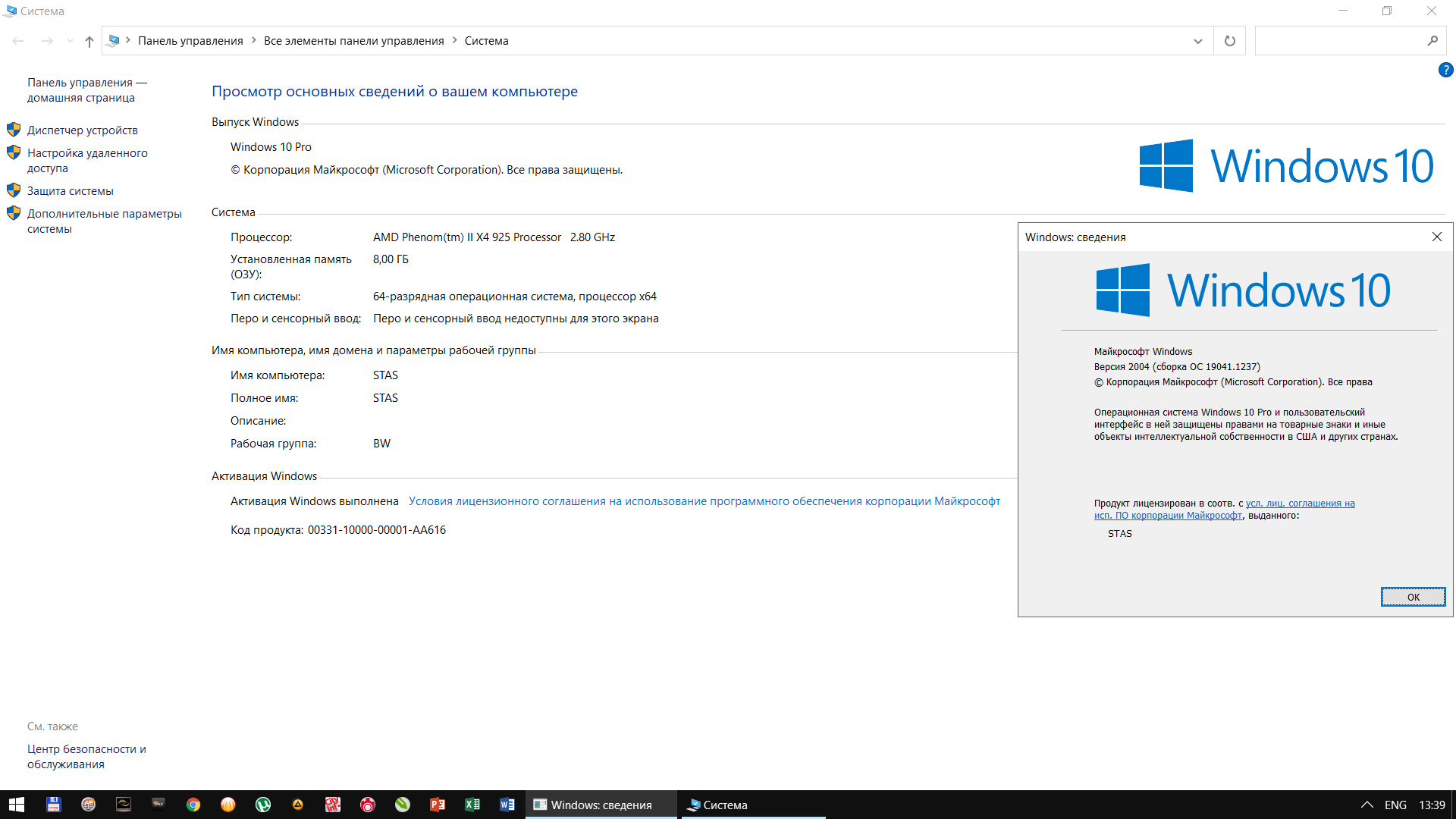The width and height of the screenshot is (1456, 819).
Task: Open uTorrent from the taskbar
Action: pyautogui.click(x=263, y=805)
